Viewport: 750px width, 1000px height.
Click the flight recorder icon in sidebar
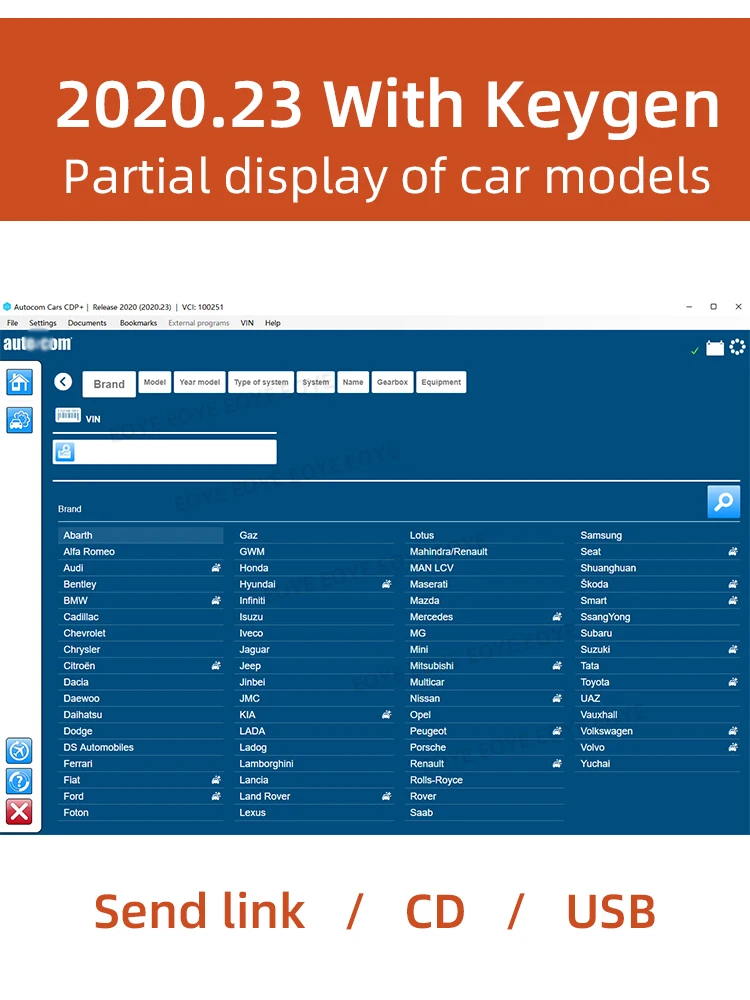point(19,751)
